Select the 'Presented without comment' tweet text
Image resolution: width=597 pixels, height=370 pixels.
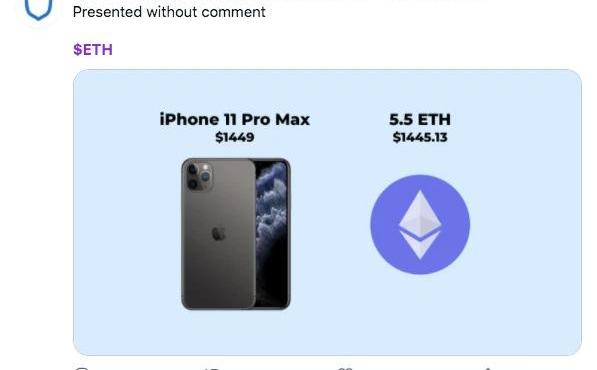tap(169, 12)
